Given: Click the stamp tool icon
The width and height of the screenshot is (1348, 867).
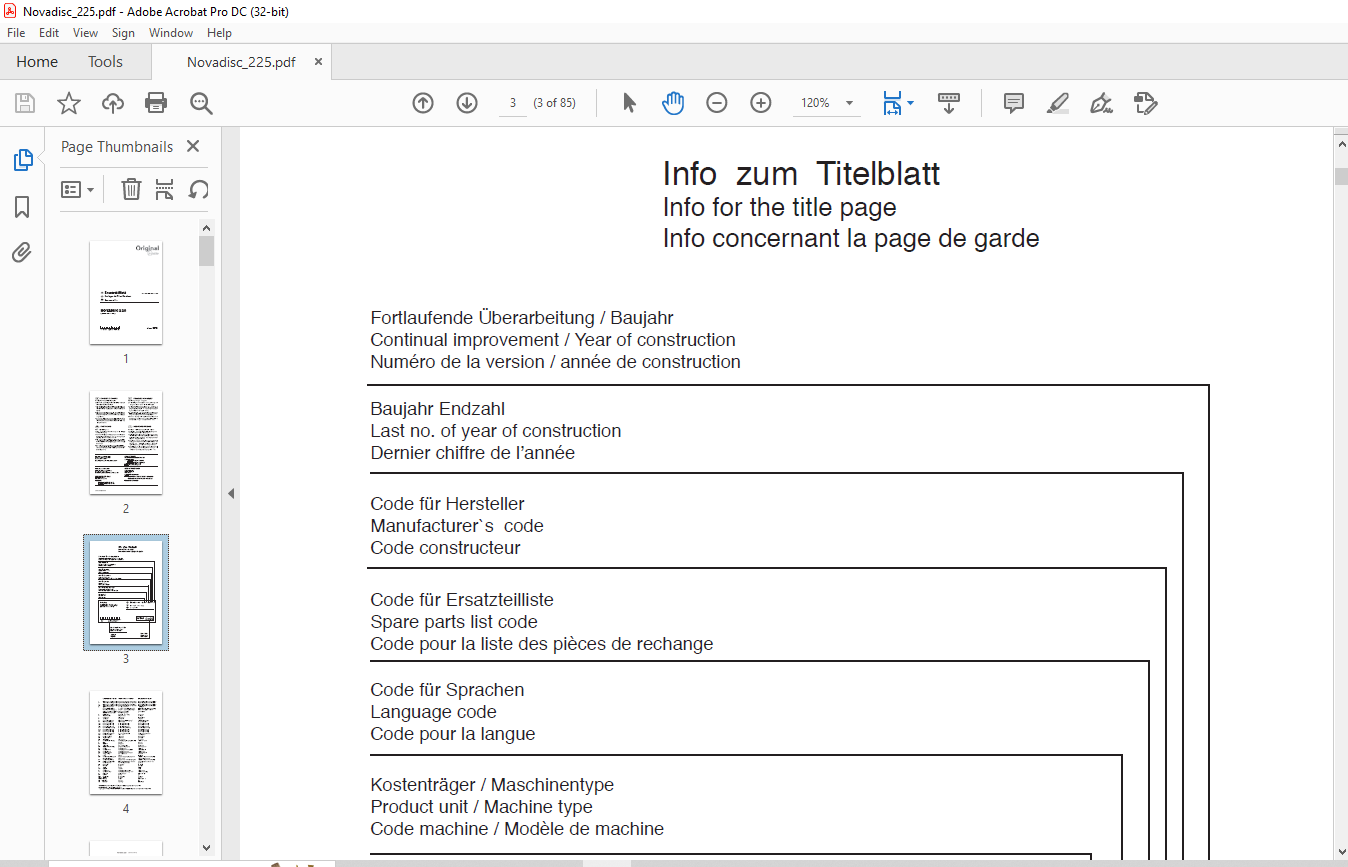Looking at the screenshot, I should 1146,103.
